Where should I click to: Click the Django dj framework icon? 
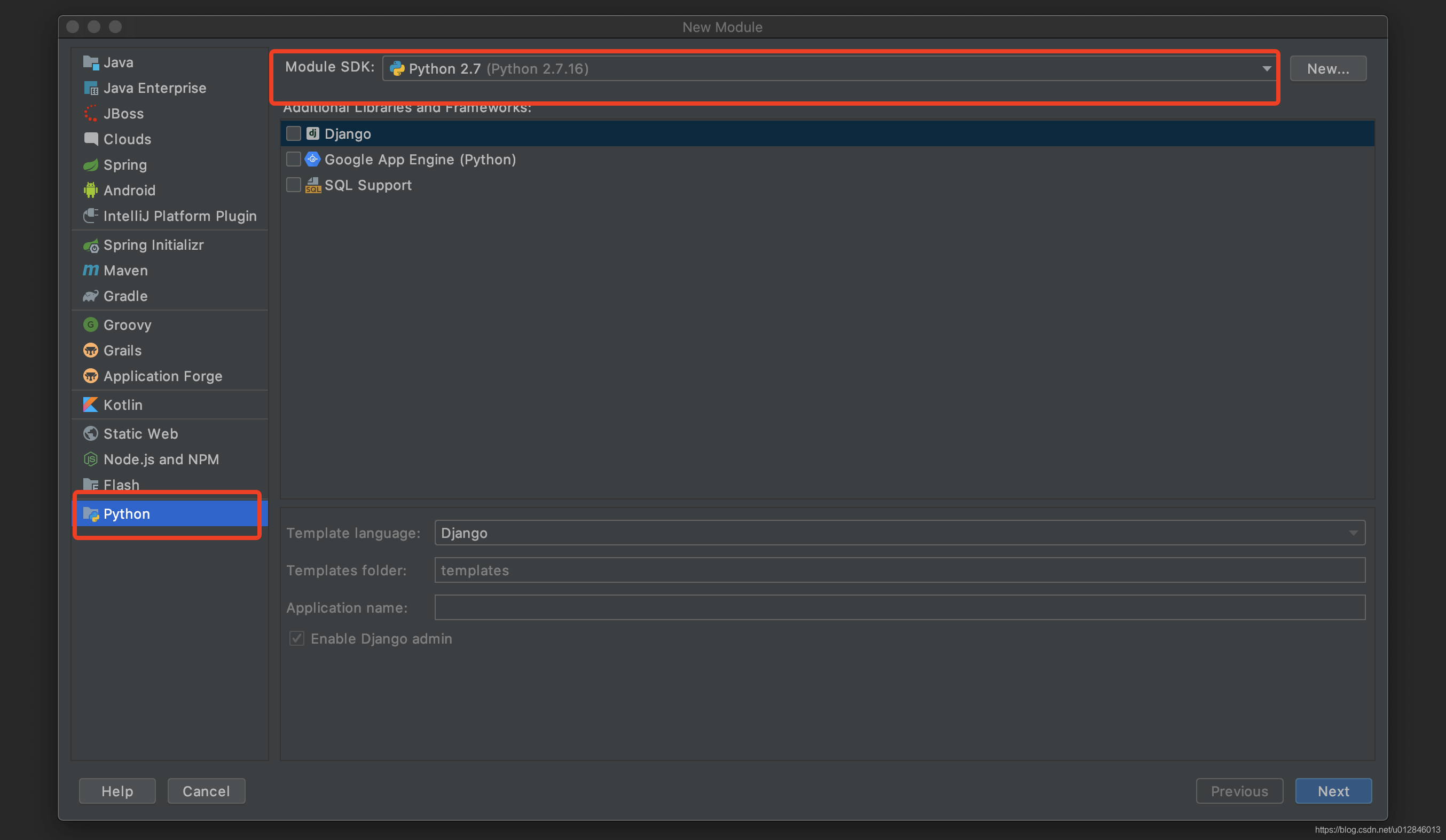[313, 133]
